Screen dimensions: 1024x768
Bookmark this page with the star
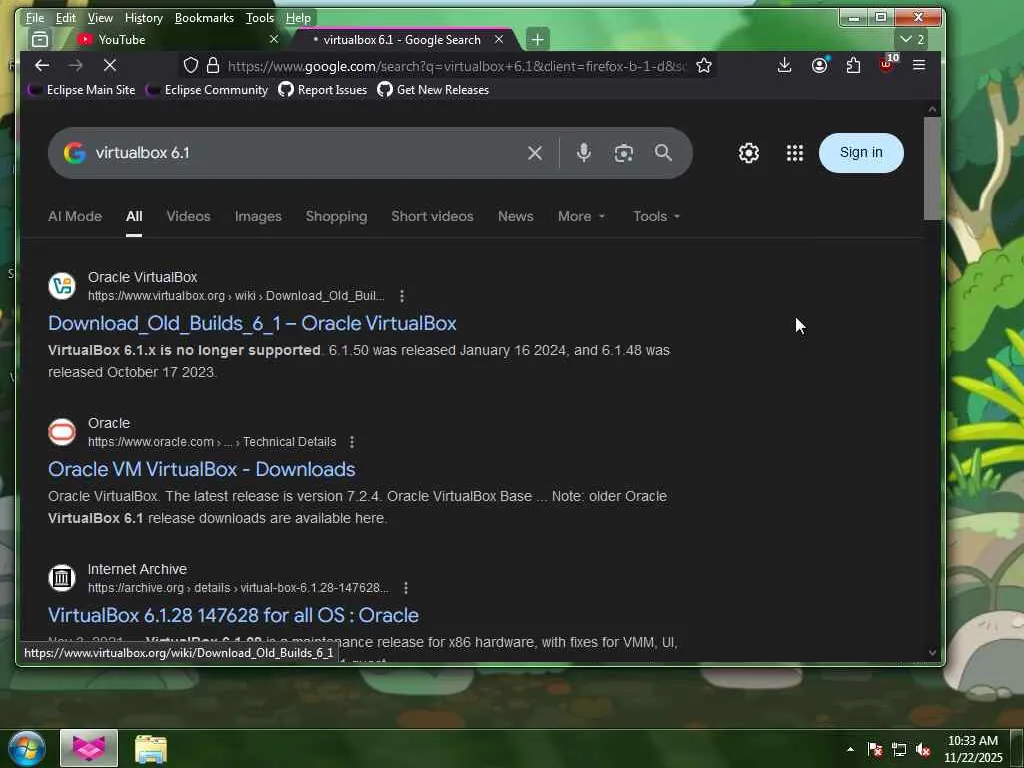click(x=703, y=65)
